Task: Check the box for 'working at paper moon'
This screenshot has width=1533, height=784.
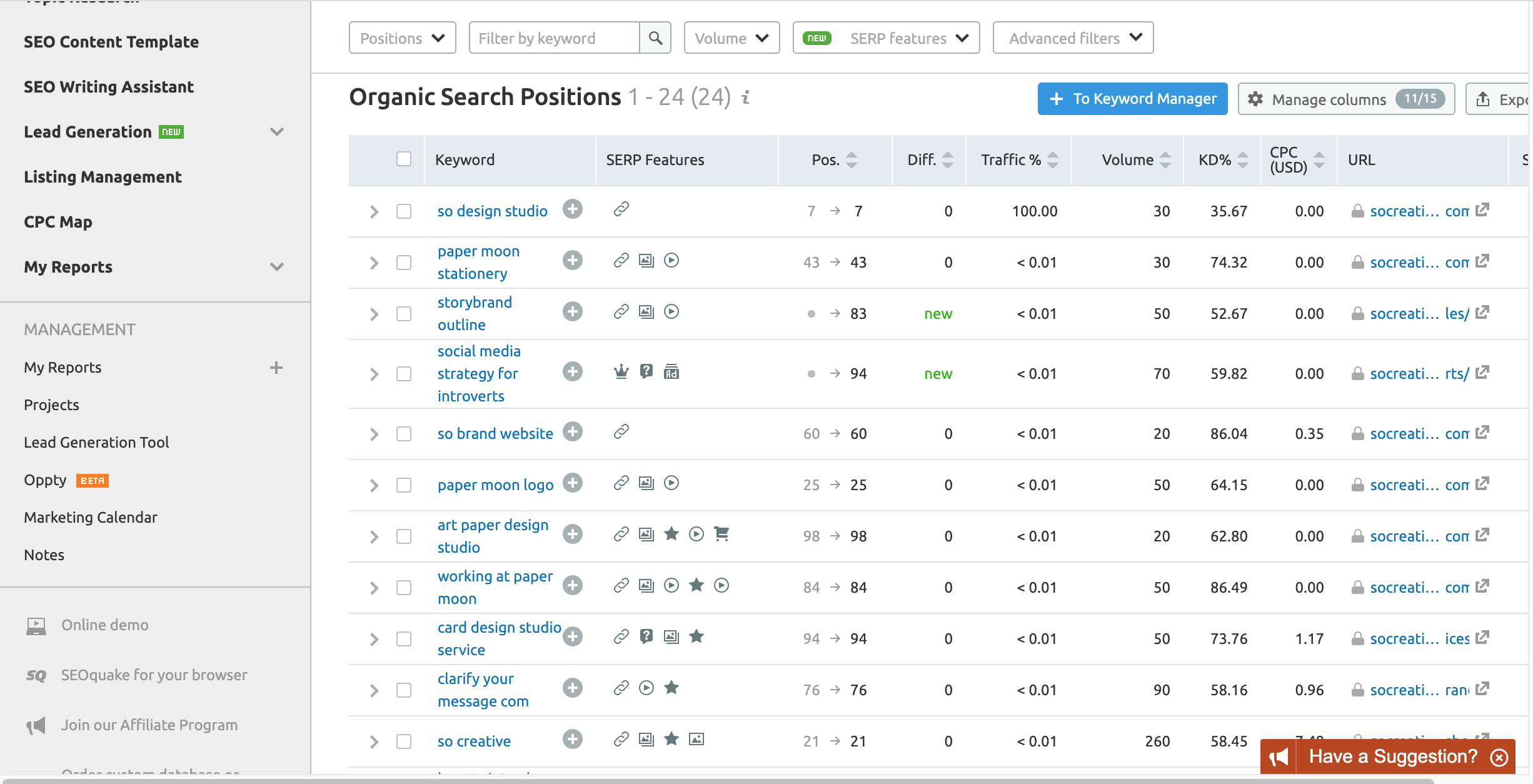Action: pos(404,588)
